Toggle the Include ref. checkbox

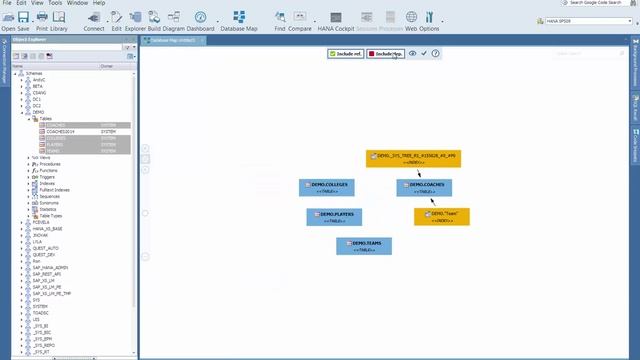pos(345,53)
